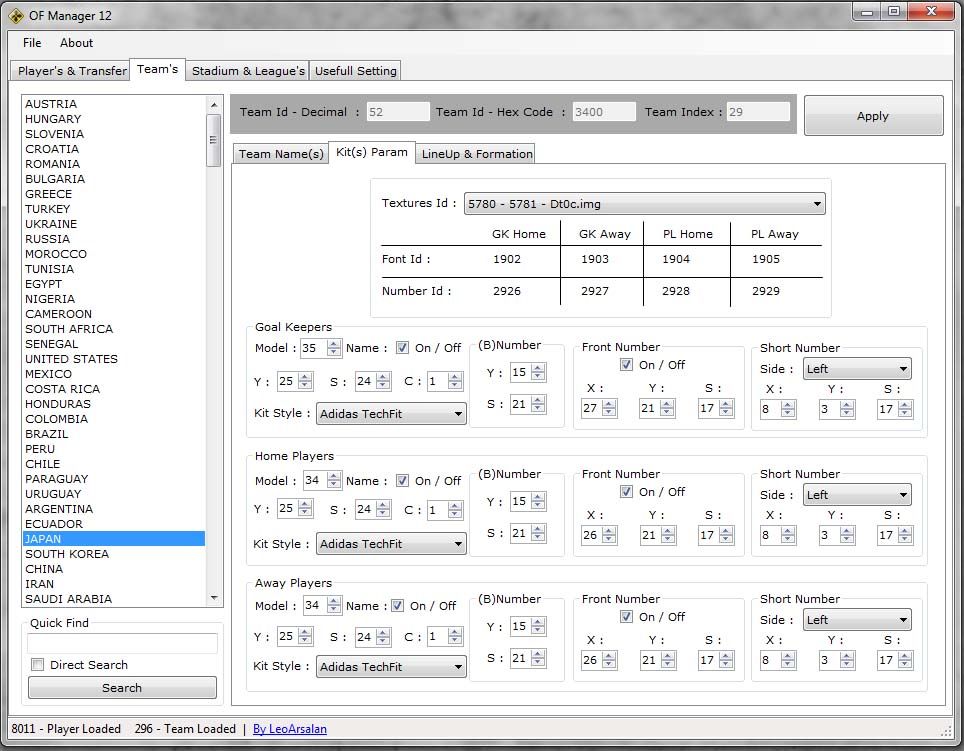Decrease the Home Players Model value
Screen dimensions: 964x751
coord(334,485)
